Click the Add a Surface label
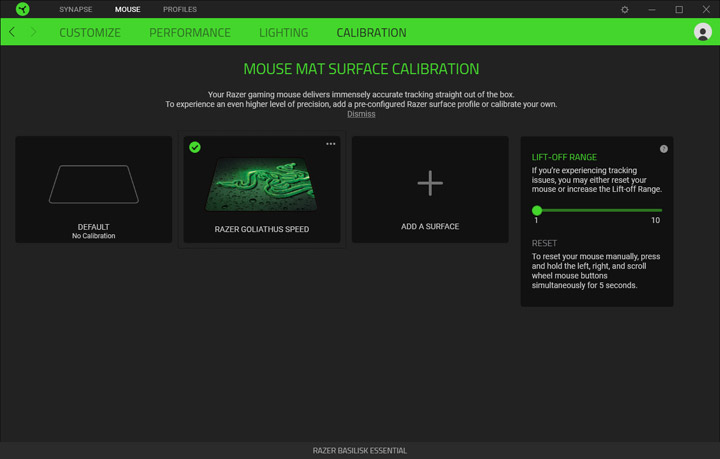The height and width of the screenshot is (459, 720). click(x=430, y=226)
